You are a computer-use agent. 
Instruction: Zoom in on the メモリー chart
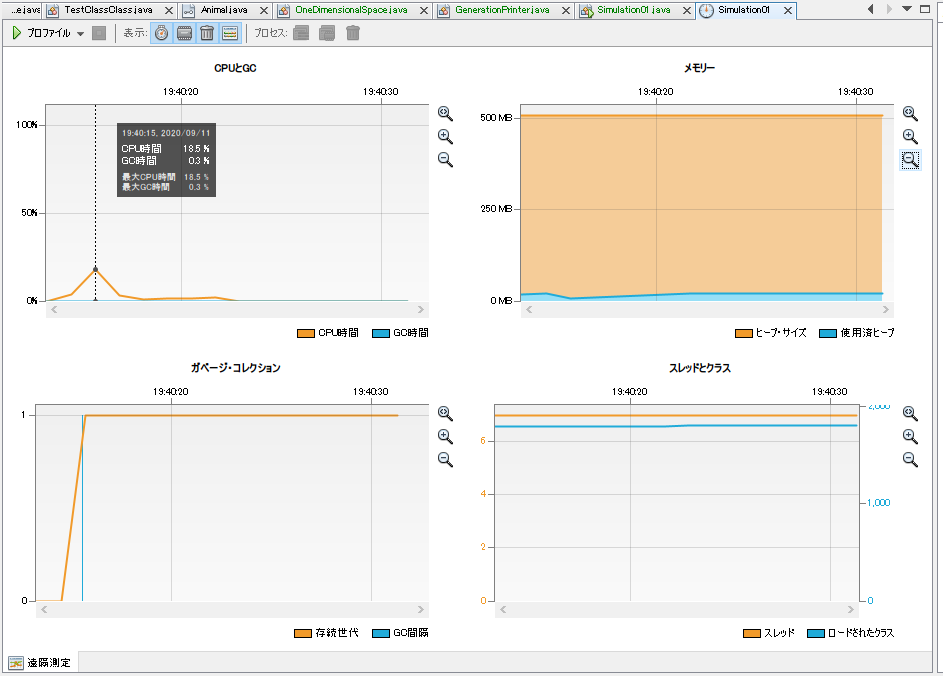tap(910, 137)
